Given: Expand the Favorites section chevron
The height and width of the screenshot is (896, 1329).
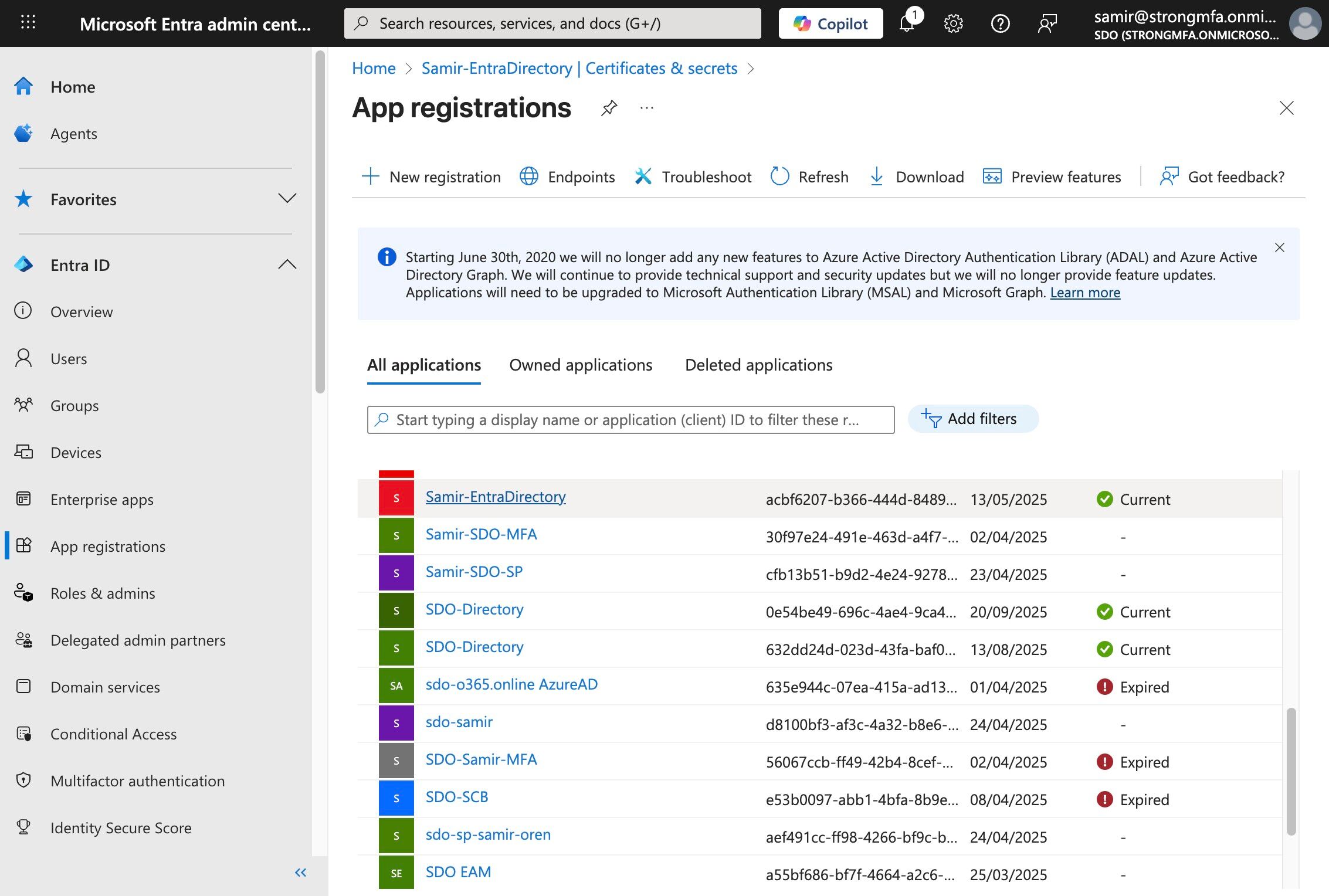Looking at the screenshot, I should coord(287,198).
